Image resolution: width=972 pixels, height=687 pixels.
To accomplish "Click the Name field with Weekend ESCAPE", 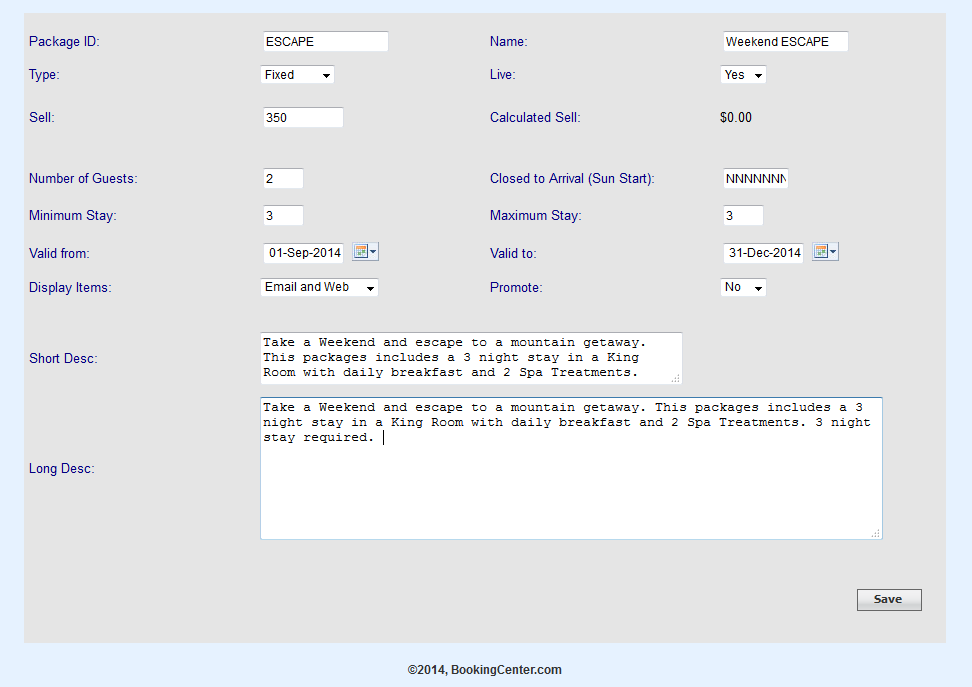I will click(785, 42).
